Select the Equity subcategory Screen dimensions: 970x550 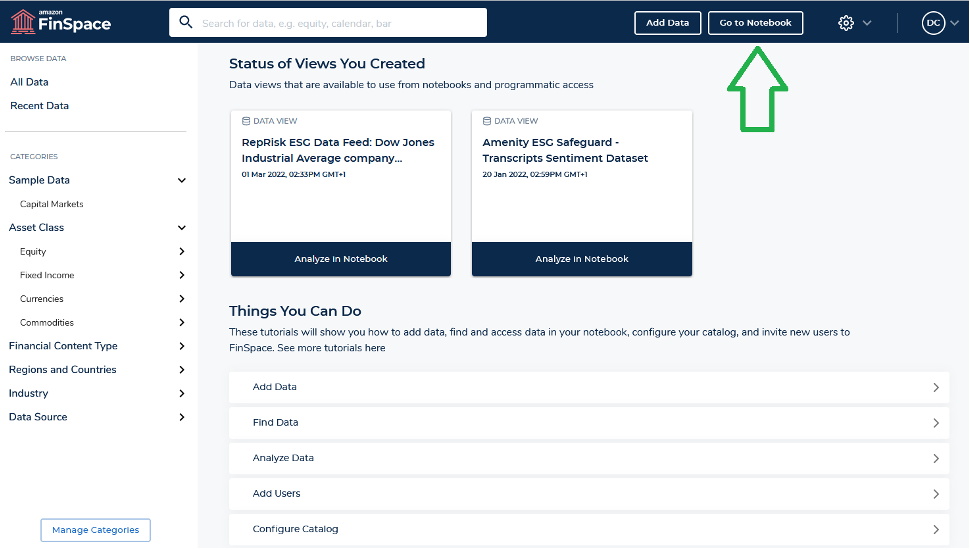point(33,252)
